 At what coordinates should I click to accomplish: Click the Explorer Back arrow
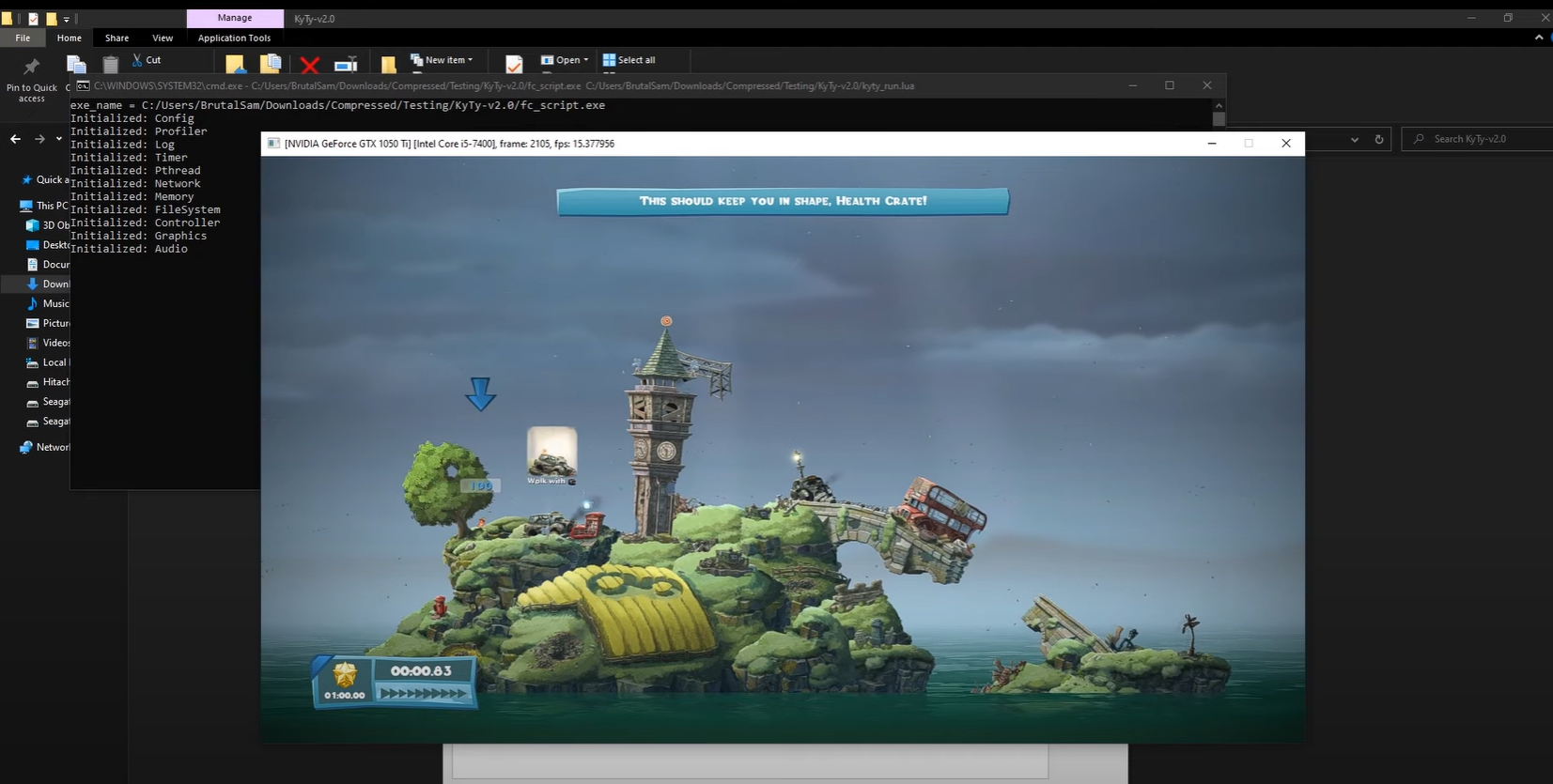[x=15, y=139]
